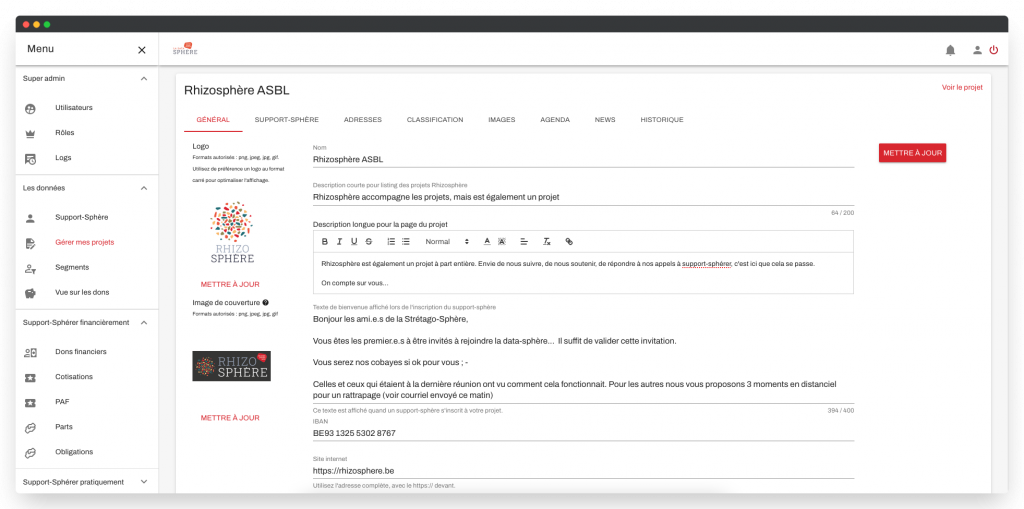Collapse the Super admin section
Image resolution: width=1024 pixels, height=509 pixels.
(144, 78)
